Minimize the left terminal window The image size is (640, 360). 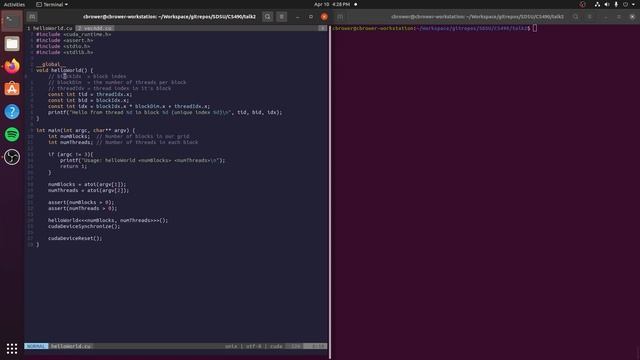click(298, 17)
